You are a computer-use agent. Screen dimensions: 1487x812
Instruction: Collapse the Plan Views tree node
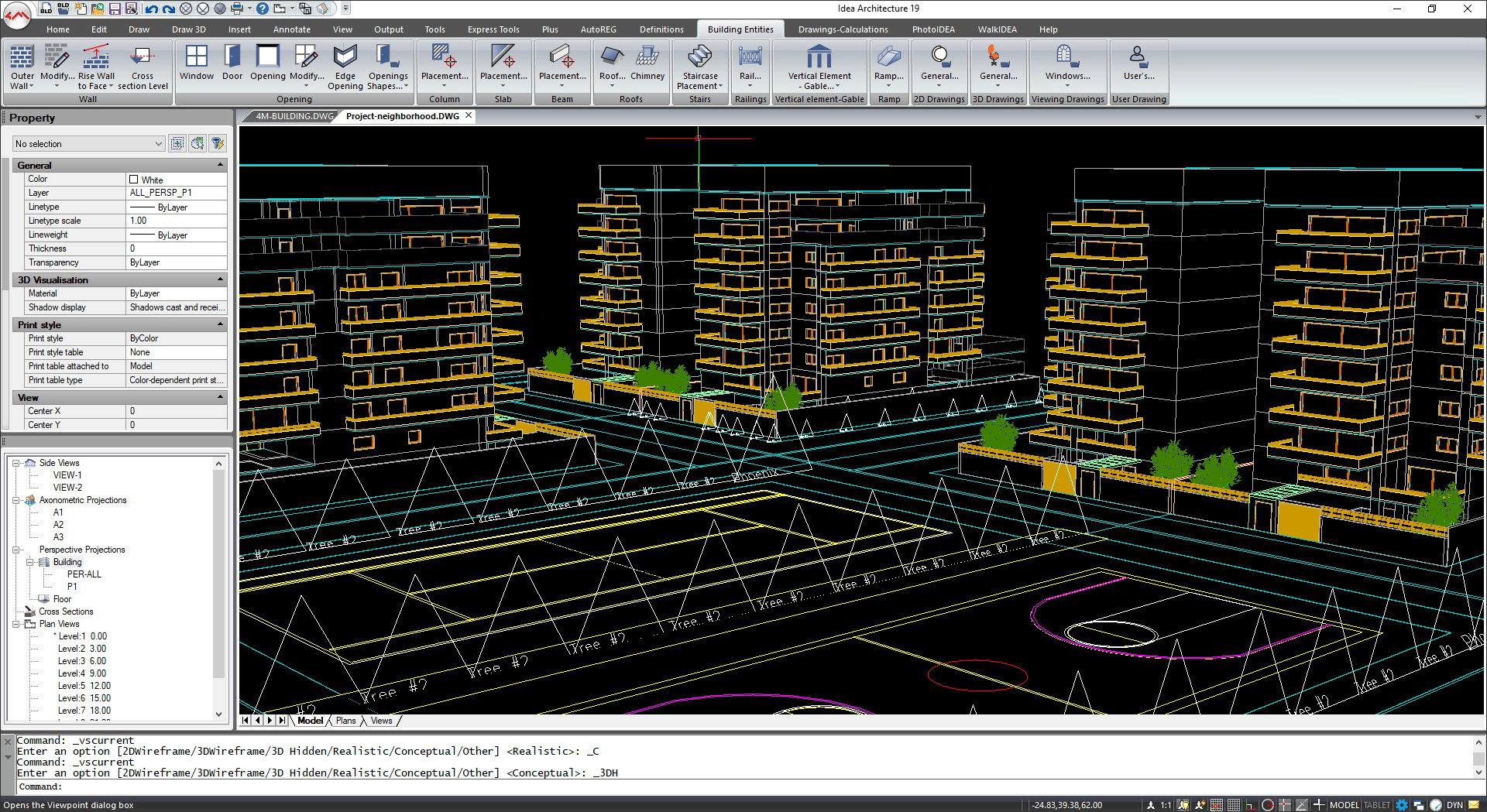15,624
